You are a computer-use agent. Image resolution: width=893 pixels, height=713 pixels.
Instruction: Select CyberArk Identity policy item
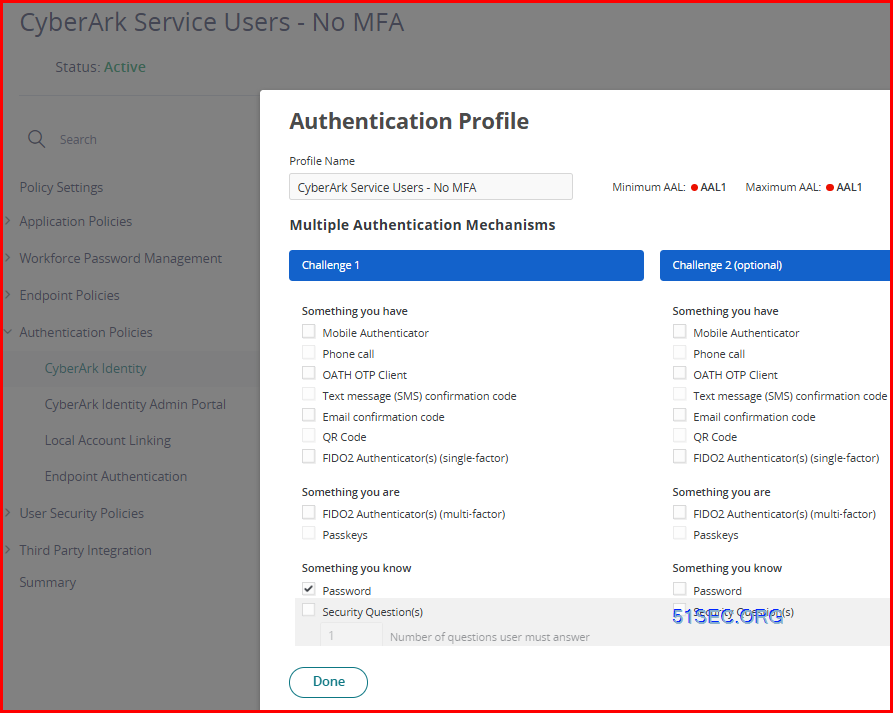[96, 368]
